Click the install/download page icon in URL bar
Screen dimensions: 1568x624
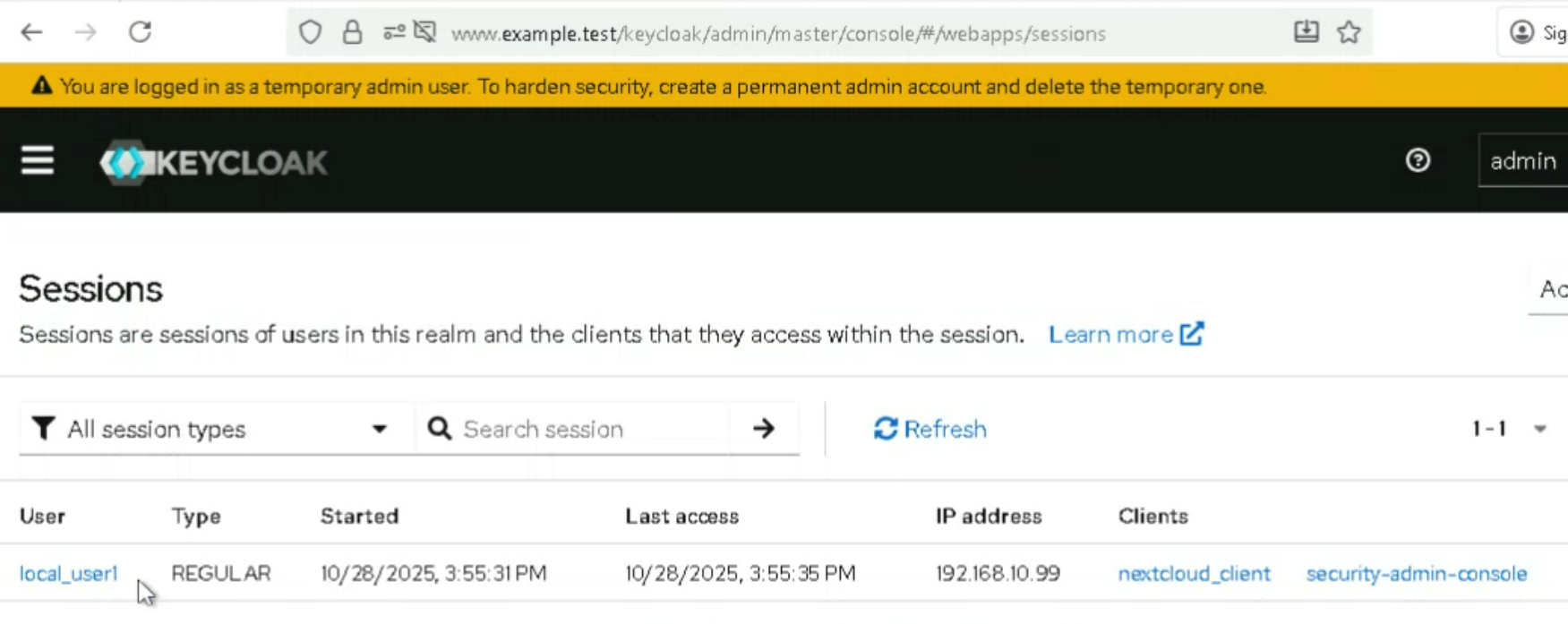(1306, 33)
